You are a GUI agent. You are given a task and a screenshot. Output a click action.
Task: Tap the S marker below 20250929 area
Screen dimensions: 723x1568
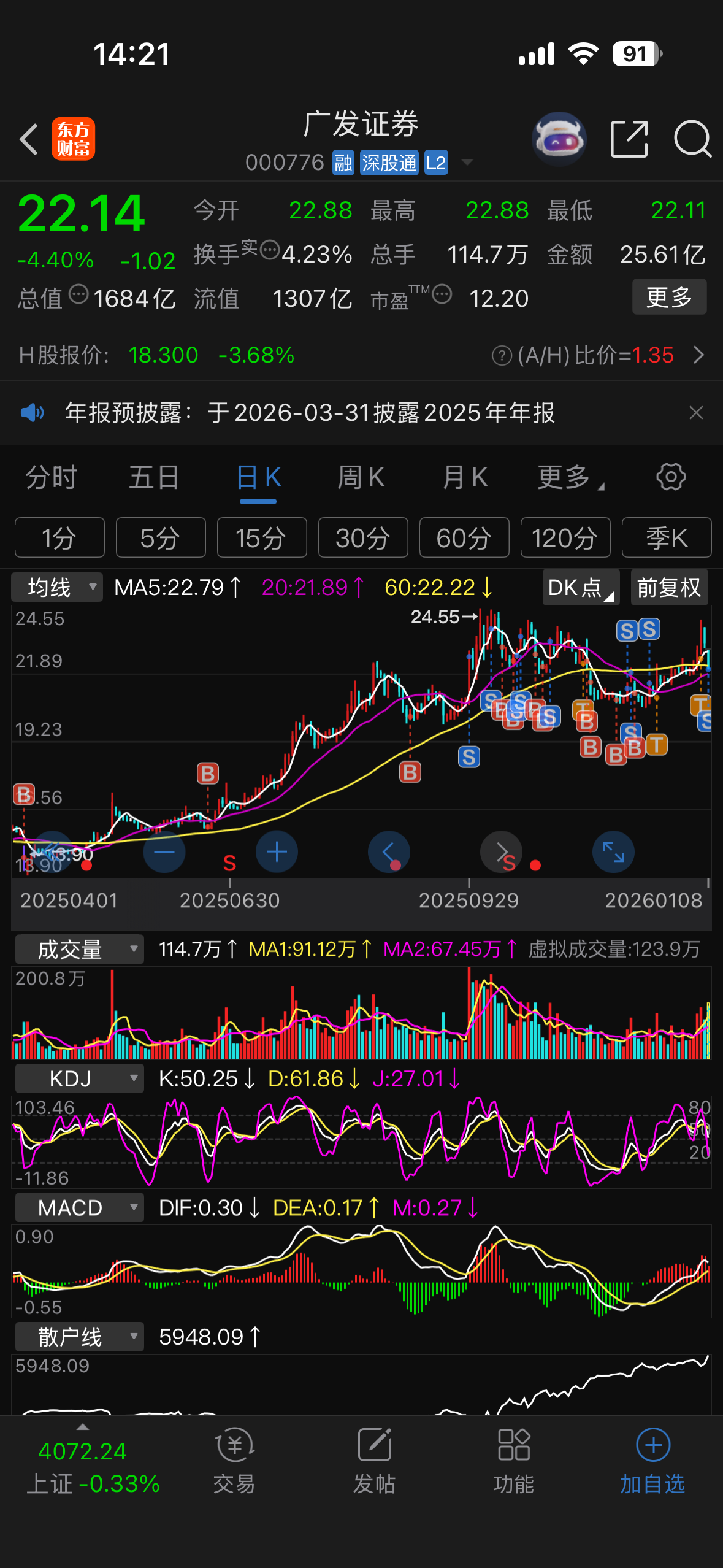click(469, 756)
